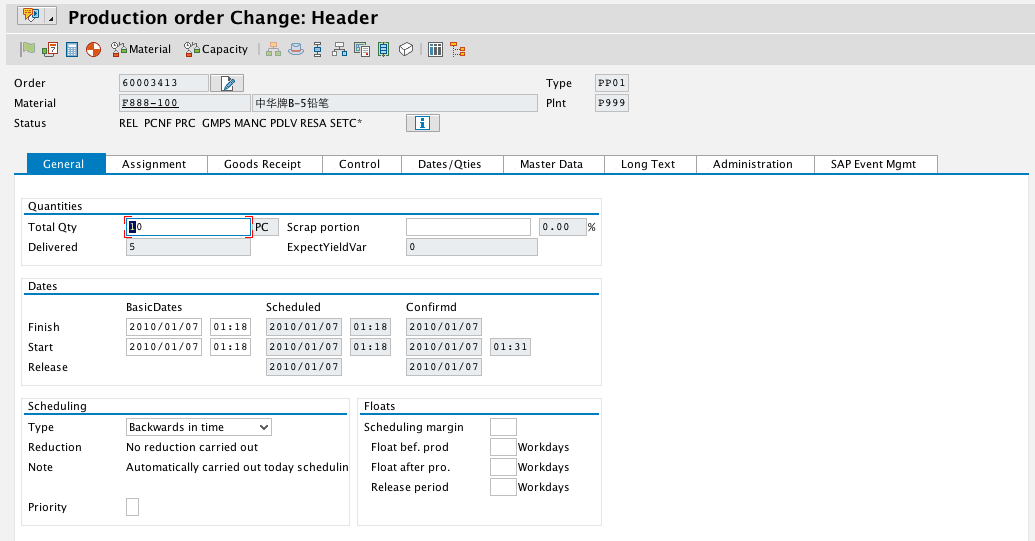This screenshot has width=1035, height=541.
Task: Open the Dates/Qties tab
Action: pyautogui.click(x=450, y=164)
